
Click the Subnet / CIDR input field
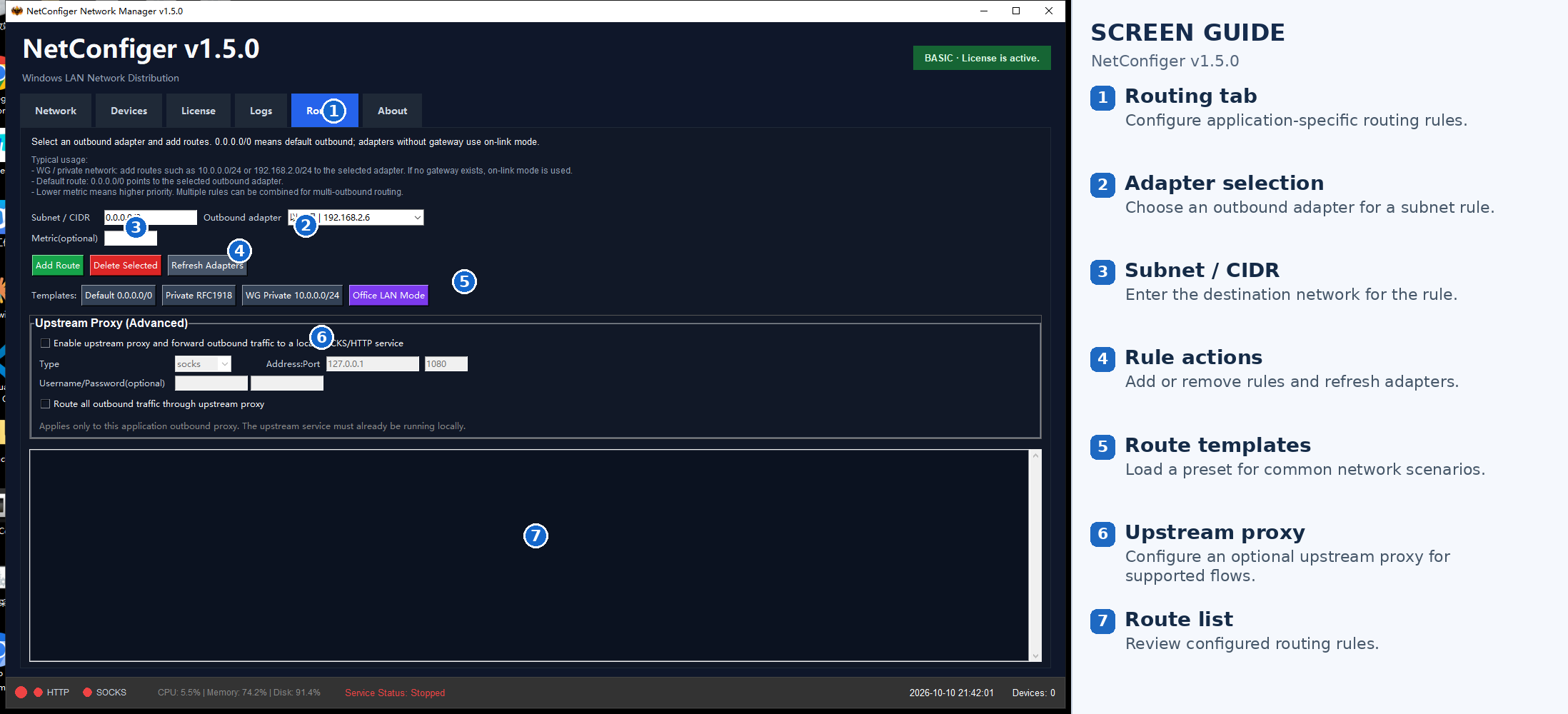(151, 217)
